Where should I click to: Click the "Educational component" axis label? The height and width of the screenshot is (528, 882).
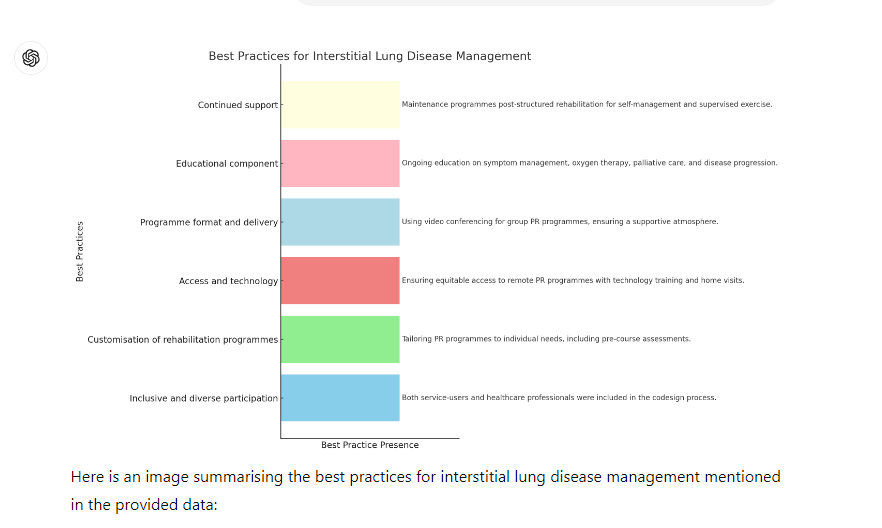pyautogui.click(x=226, y=164)
